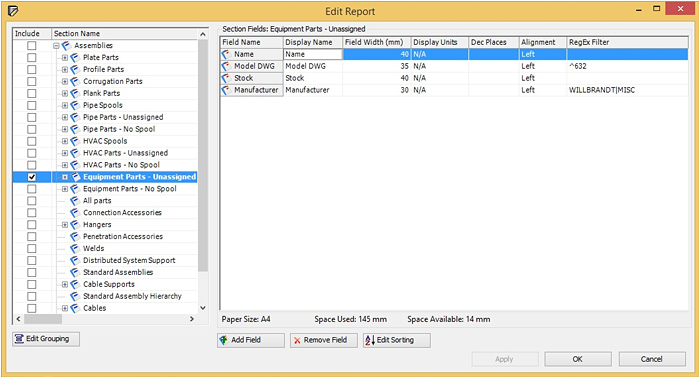The height and width of the screenshot is (377, 700).
Task: Click the Edit Report app icon in title bar
Action: (13, 11)
